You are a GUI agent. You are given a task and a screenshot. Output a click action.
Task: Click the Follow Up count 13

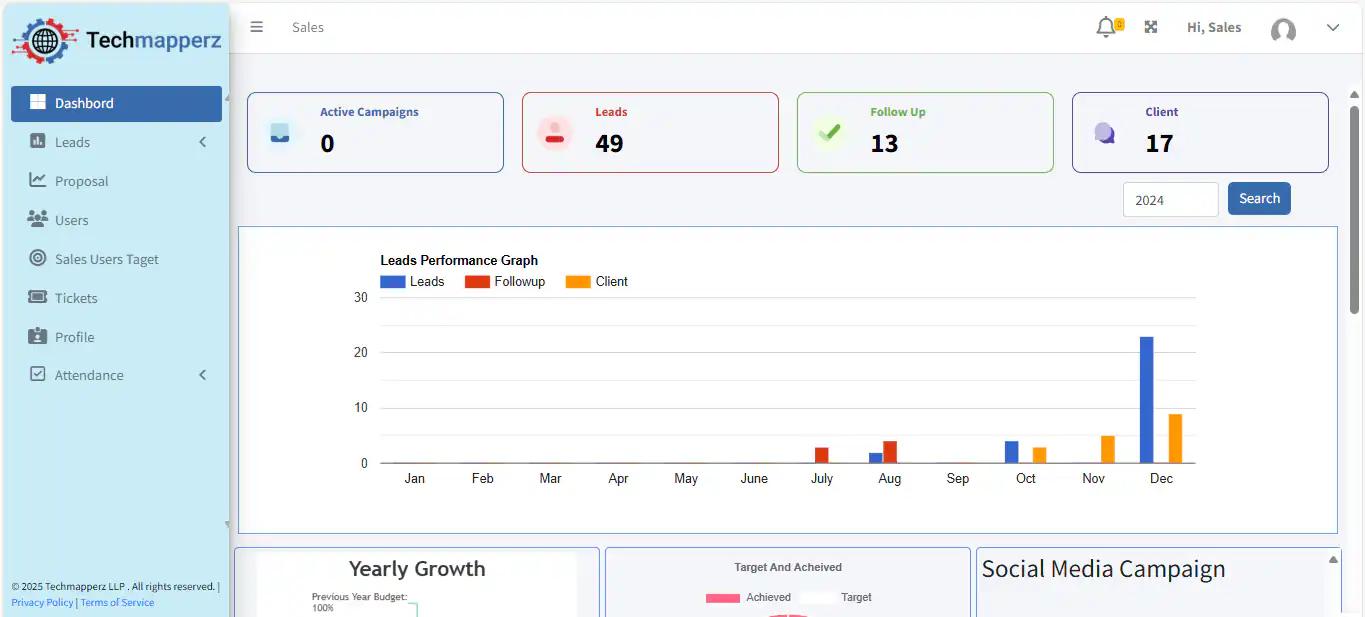pyautogui.click(x=884, y=144)
